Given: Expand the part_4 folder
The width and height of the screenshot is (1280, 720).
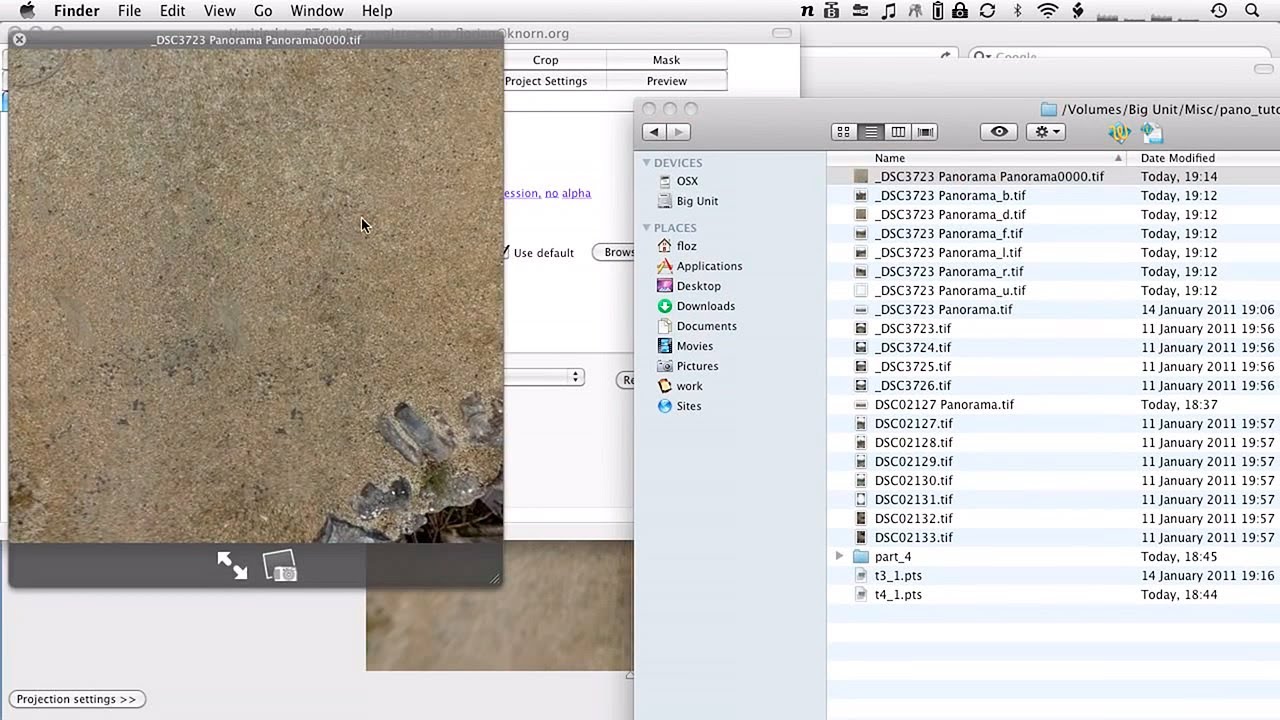Looking at the screenshot, I should [839, 556].
